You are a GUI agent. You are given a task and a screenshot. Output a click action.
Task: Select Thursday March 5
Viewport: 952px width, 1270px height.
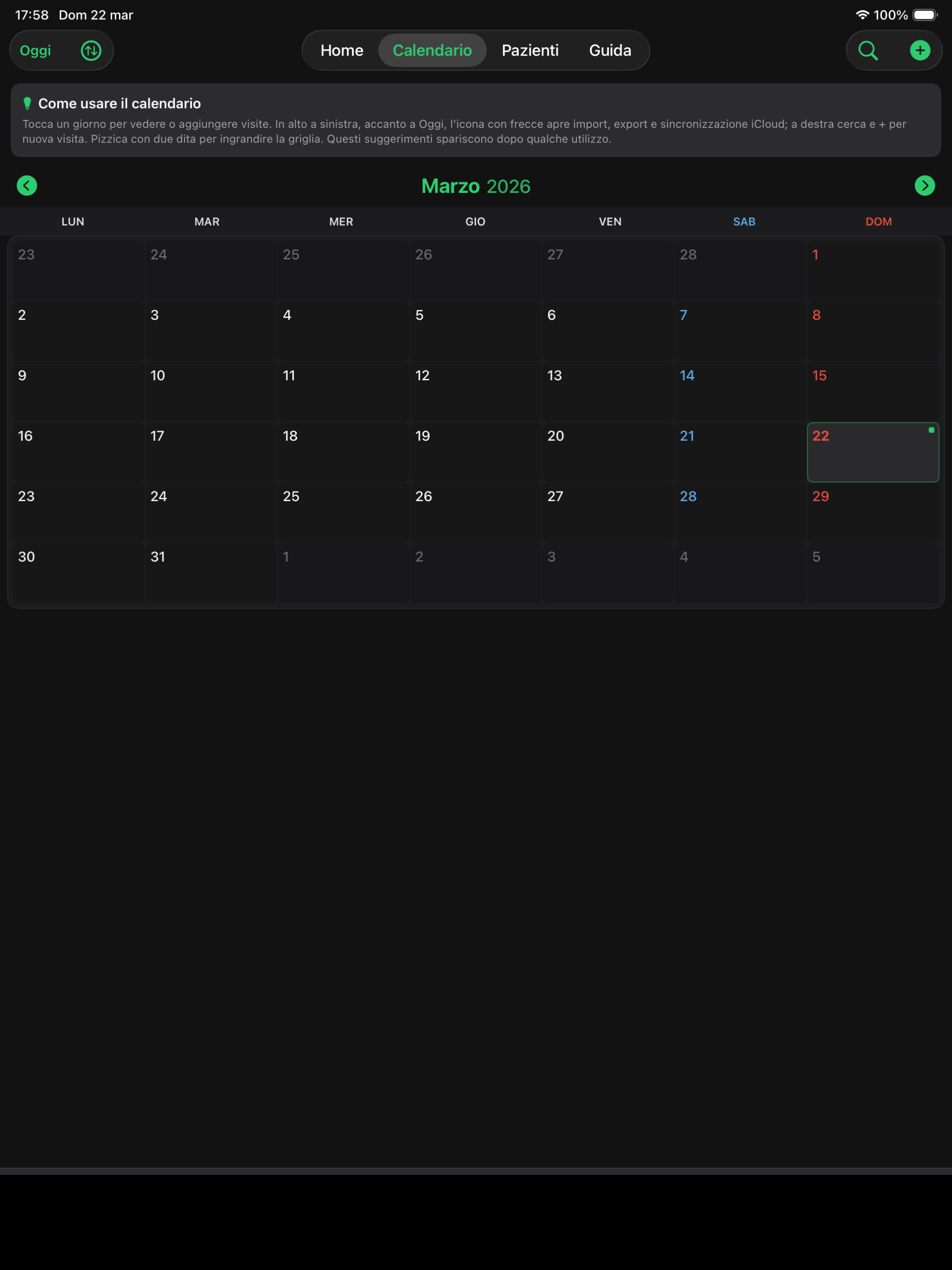pos(476,331)
